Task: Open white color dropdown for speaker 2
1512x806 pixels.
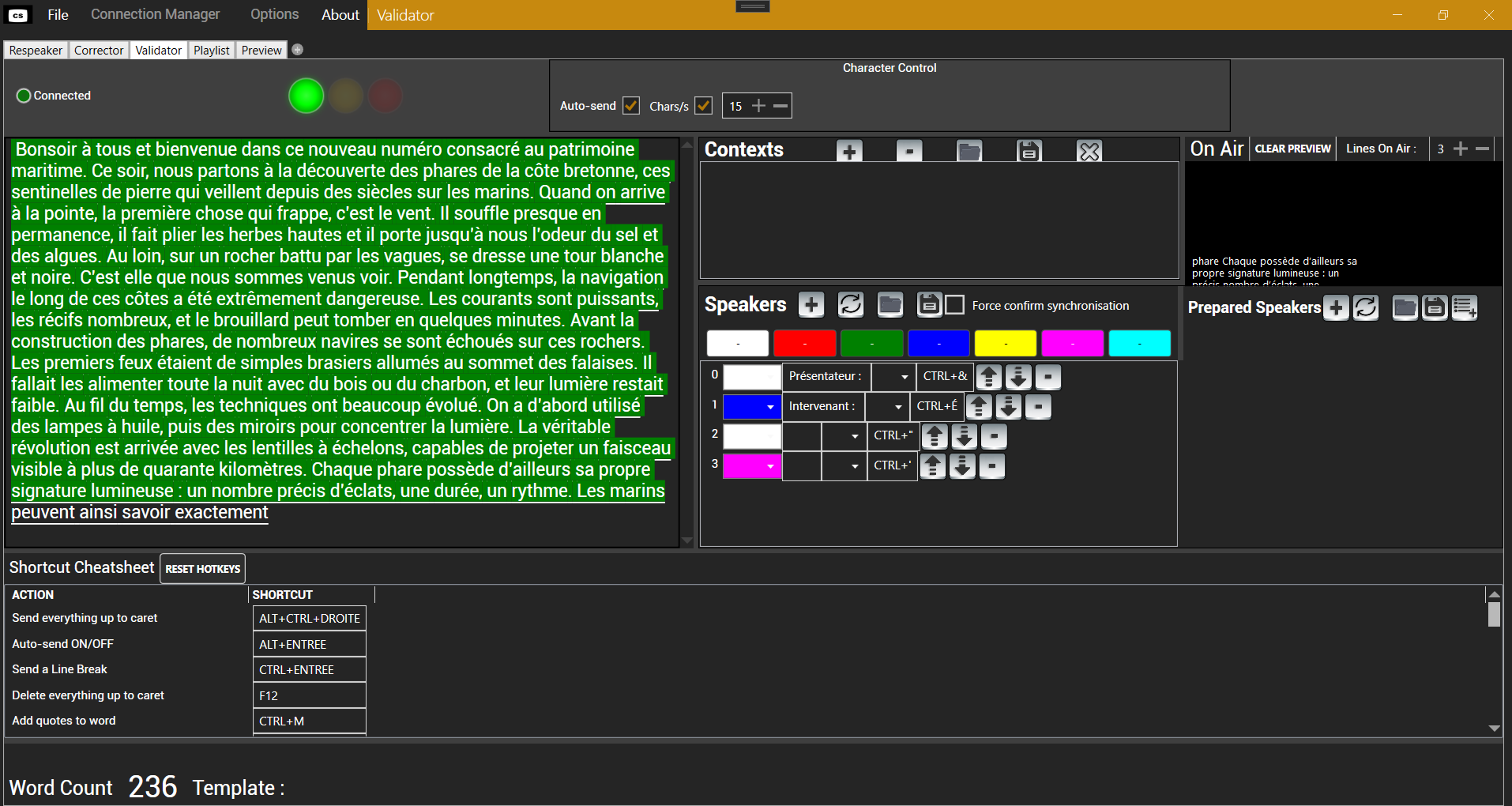Action: [752, 436]
